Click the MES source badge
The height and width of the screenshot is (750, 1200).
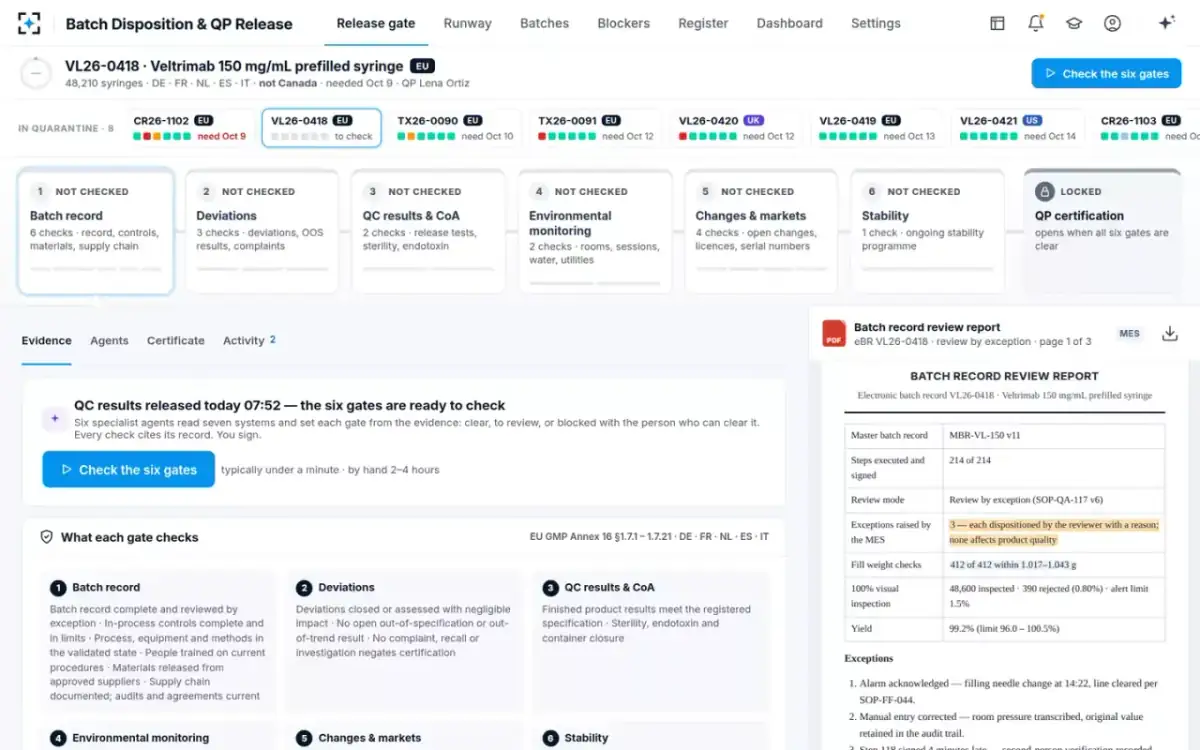click(x=1129, y=334)
